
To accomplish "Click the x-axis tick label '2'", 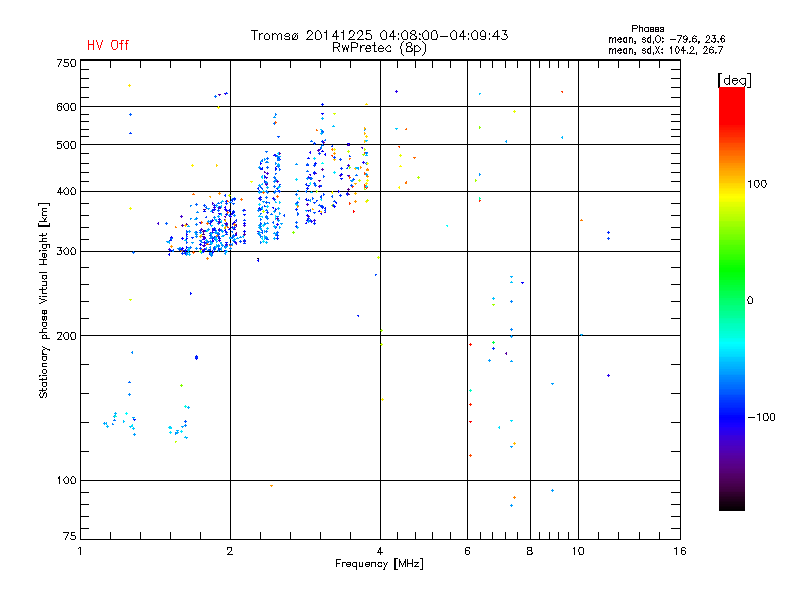I will [230, 551].
